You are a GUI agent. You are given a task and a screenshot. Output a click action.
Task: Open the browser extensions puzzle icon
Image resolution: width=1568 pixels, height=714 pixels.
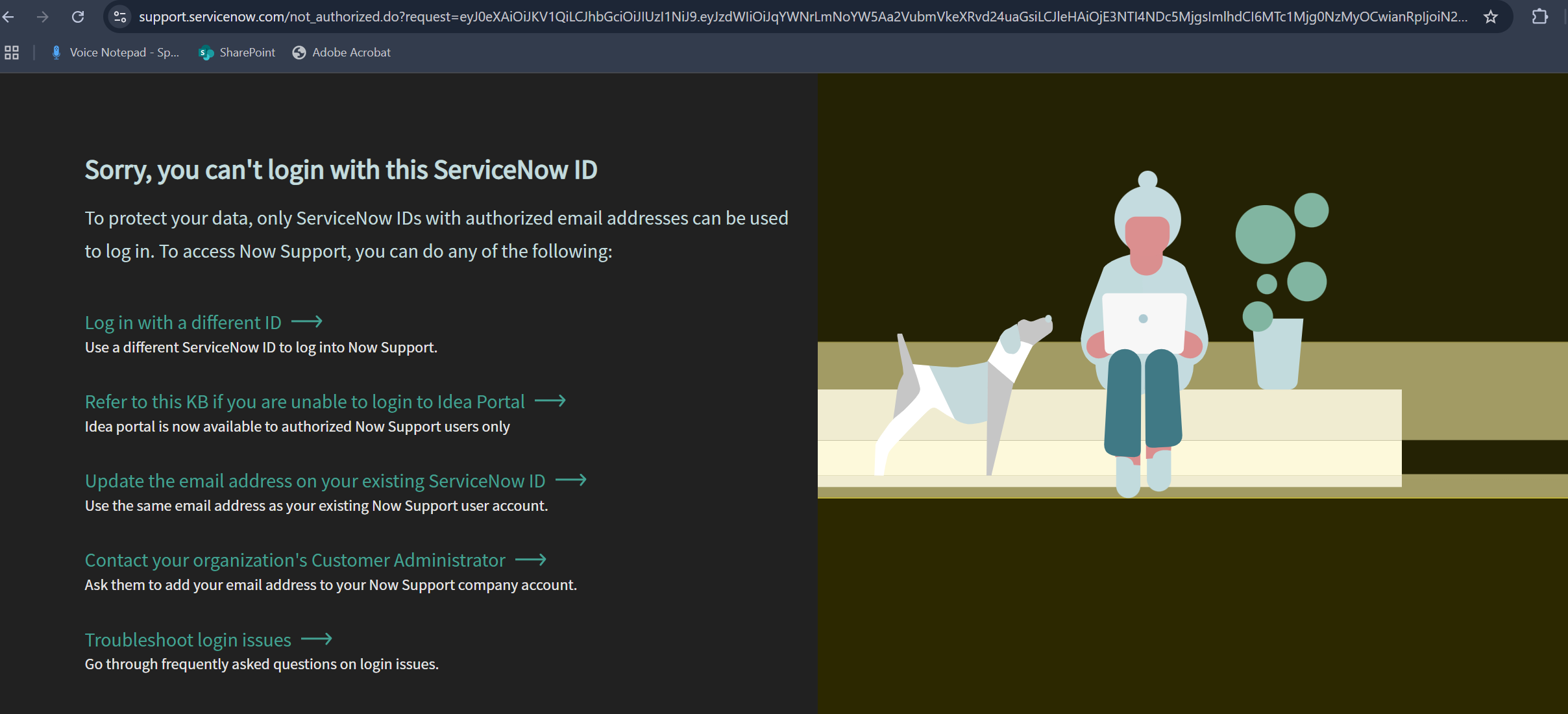point(1541,17)
